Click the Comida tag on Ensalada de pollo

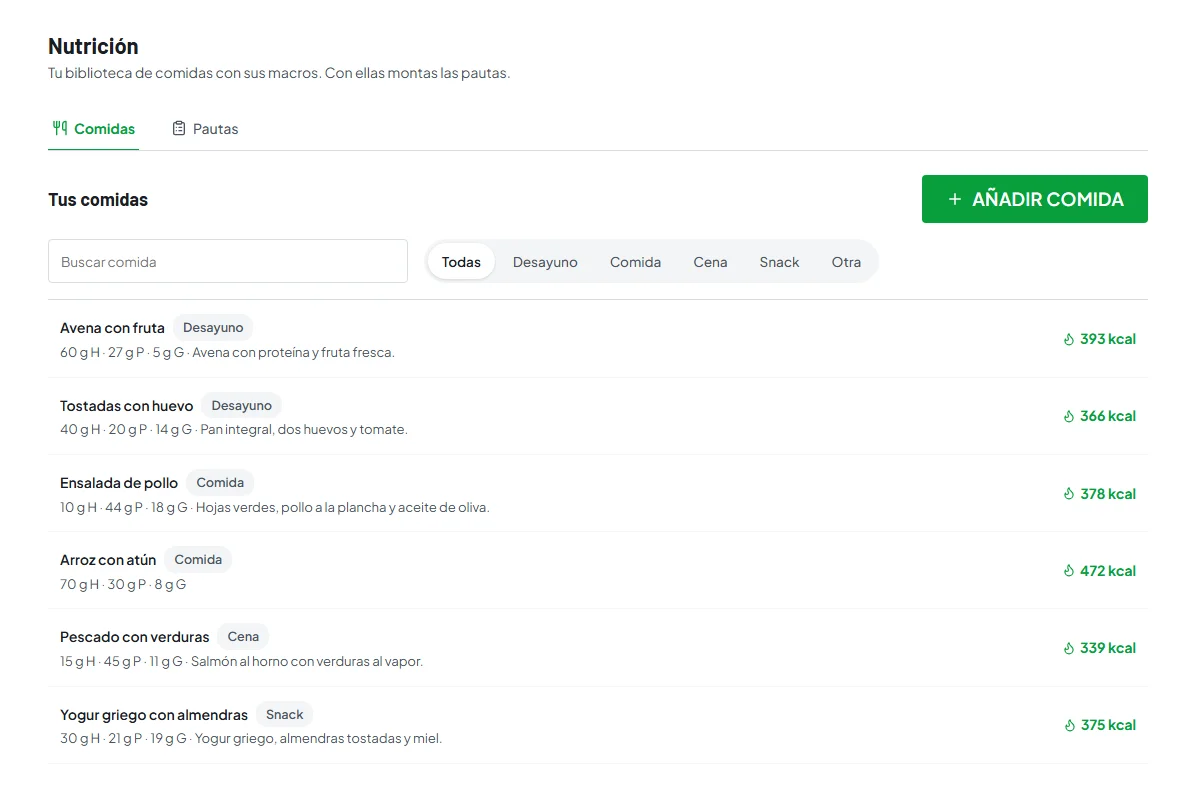[220, 482]
